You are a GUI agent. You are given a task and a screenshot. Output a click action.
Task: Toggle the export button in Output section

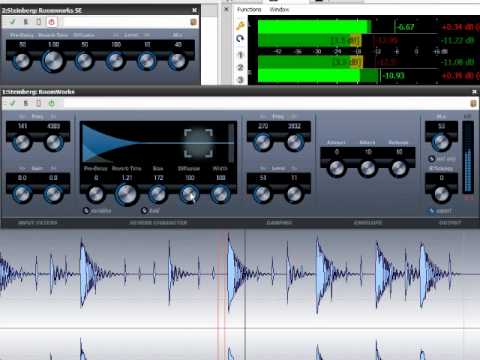click(x=432, y=211)
